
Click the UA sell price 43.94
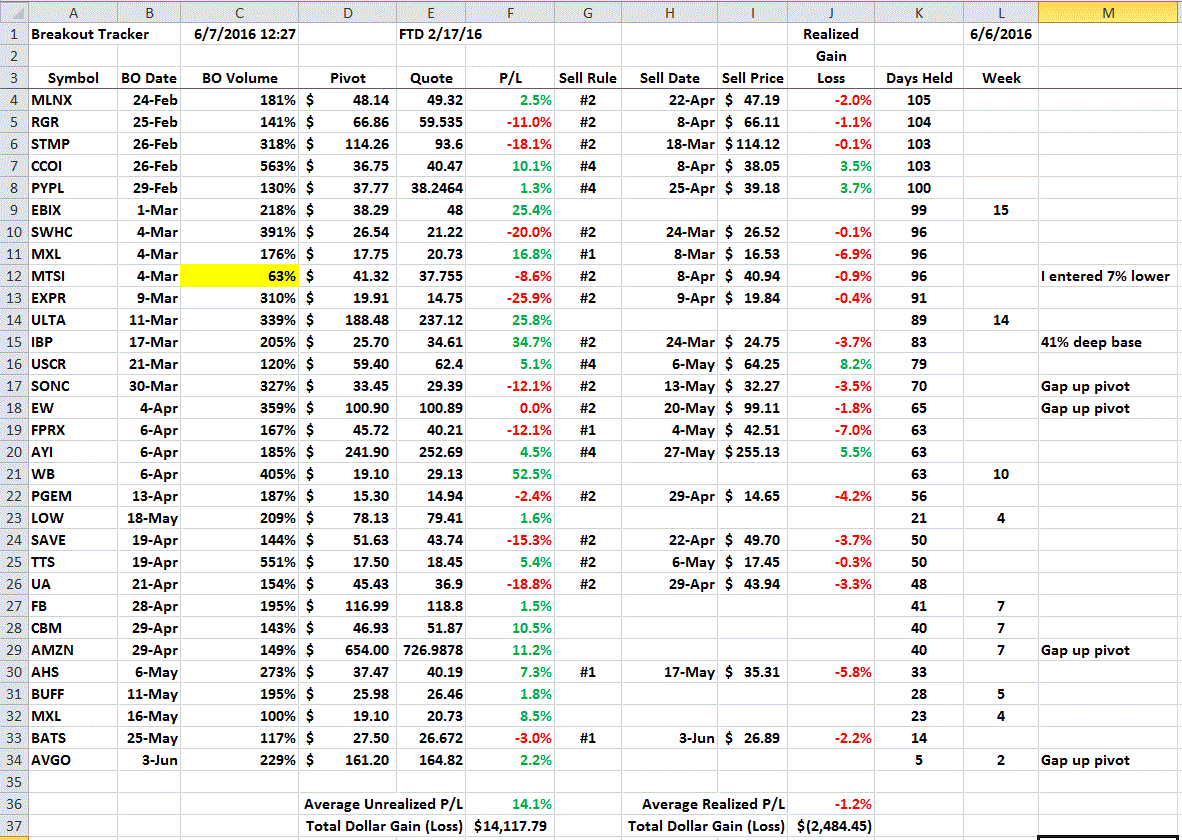tap(752, 584)
